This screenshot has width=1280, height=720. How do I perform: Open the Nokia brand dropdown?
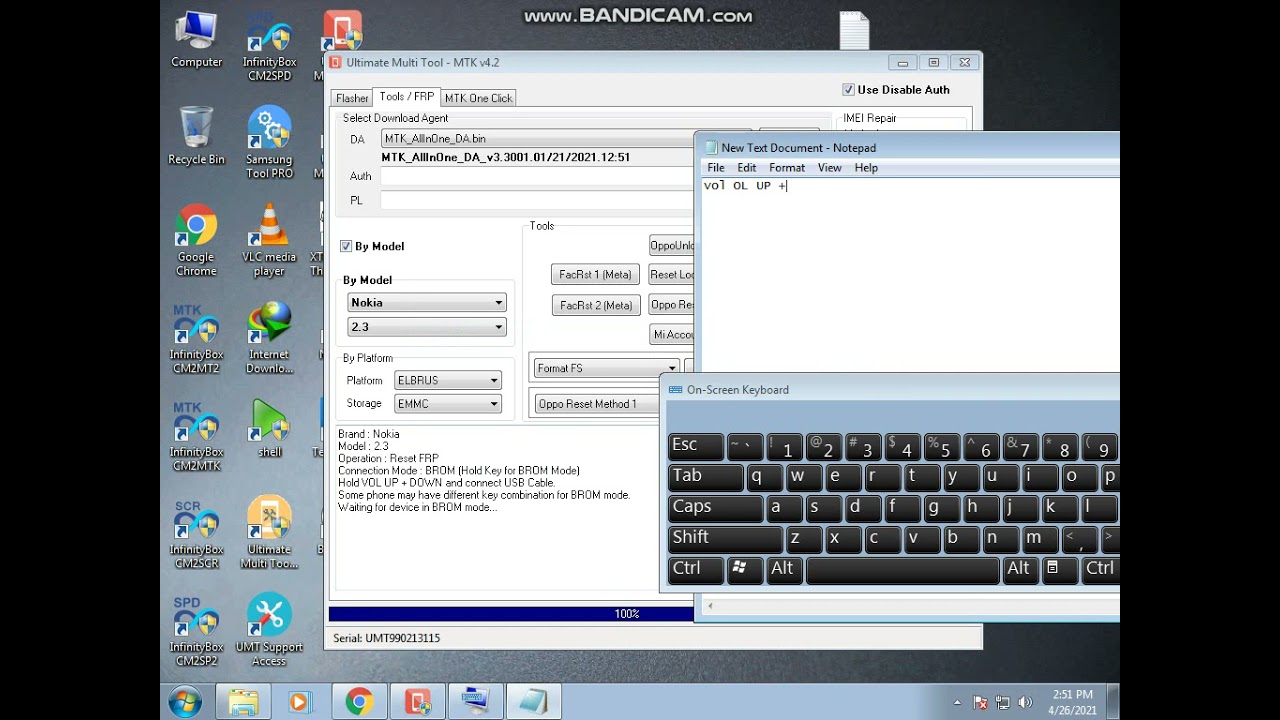(x=427, y=302)
